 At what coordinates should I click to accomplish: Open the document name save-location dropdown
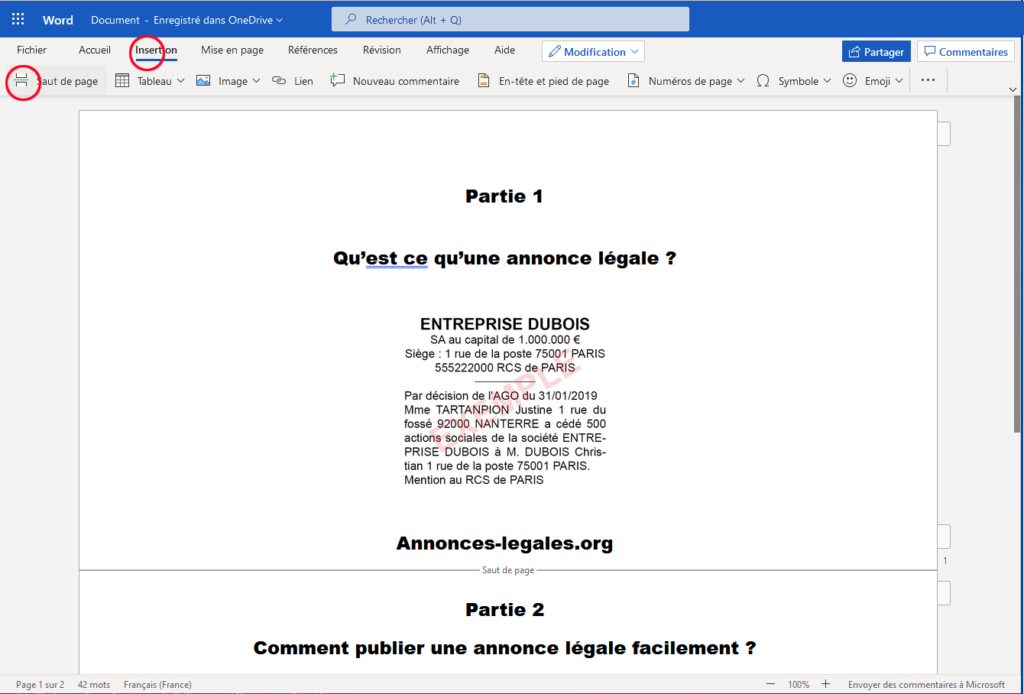tap(280, 20)
